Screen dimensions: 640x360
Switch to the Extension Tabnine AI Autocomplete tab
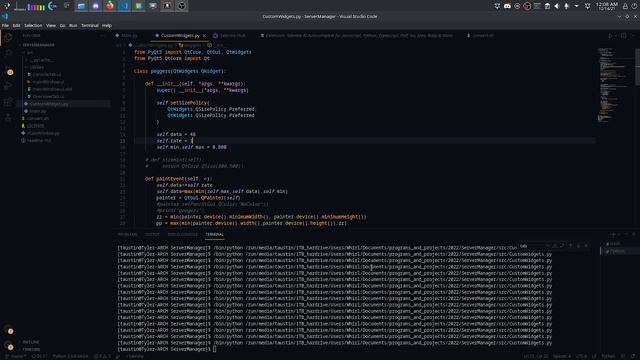coord(358,36)
